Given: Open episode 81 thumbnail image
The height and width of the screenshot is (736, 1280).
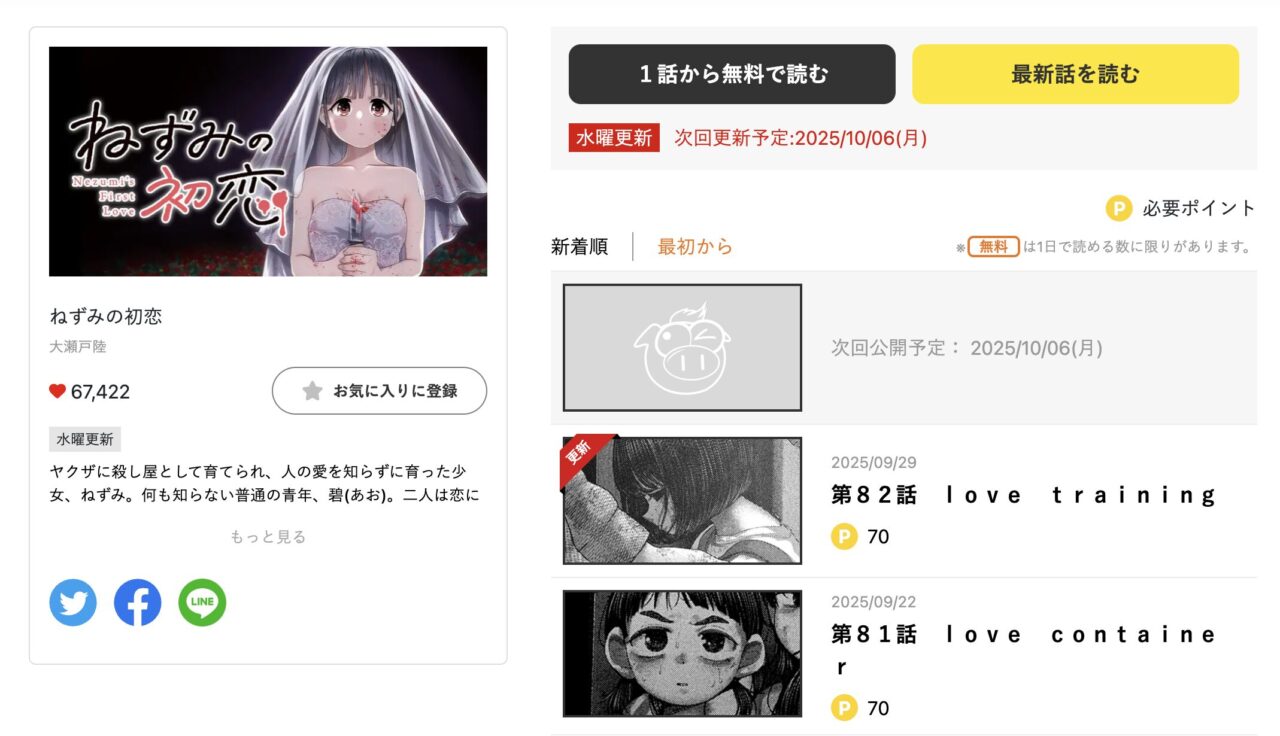Looking at the screenshot, I should pos(682,653).
